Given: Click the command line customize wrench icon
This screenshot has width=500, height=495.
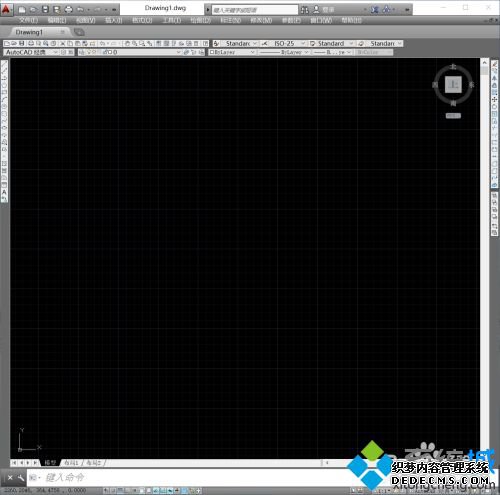Looking at the screenshot, I should click(x=21, y=478).
